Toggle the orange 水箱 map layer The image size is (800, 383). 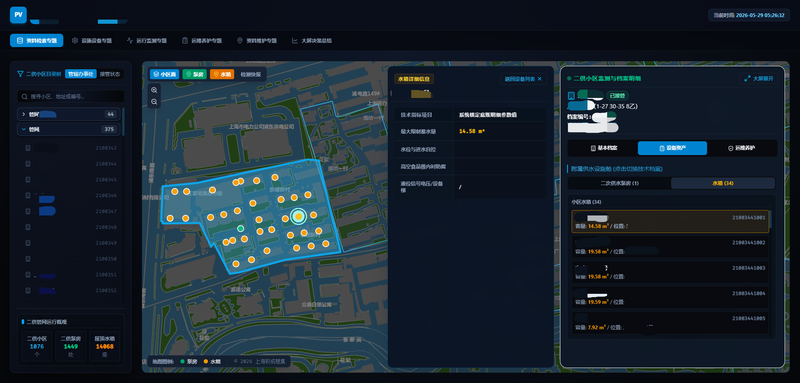(222, 74)
